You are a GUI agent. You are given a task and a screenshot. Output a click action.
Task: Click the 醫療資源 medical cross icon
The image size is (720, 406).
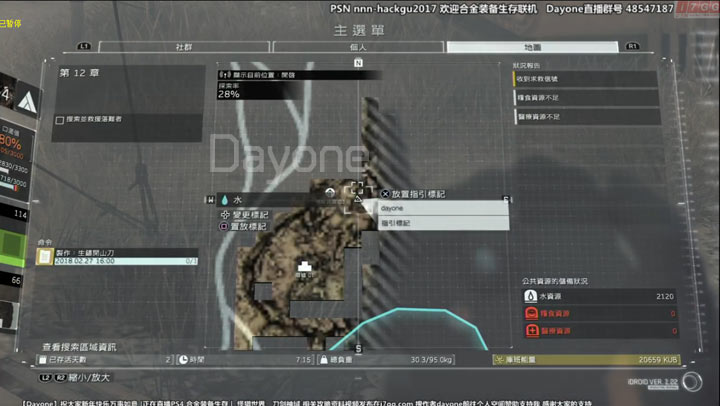click(x=532, y=331)
